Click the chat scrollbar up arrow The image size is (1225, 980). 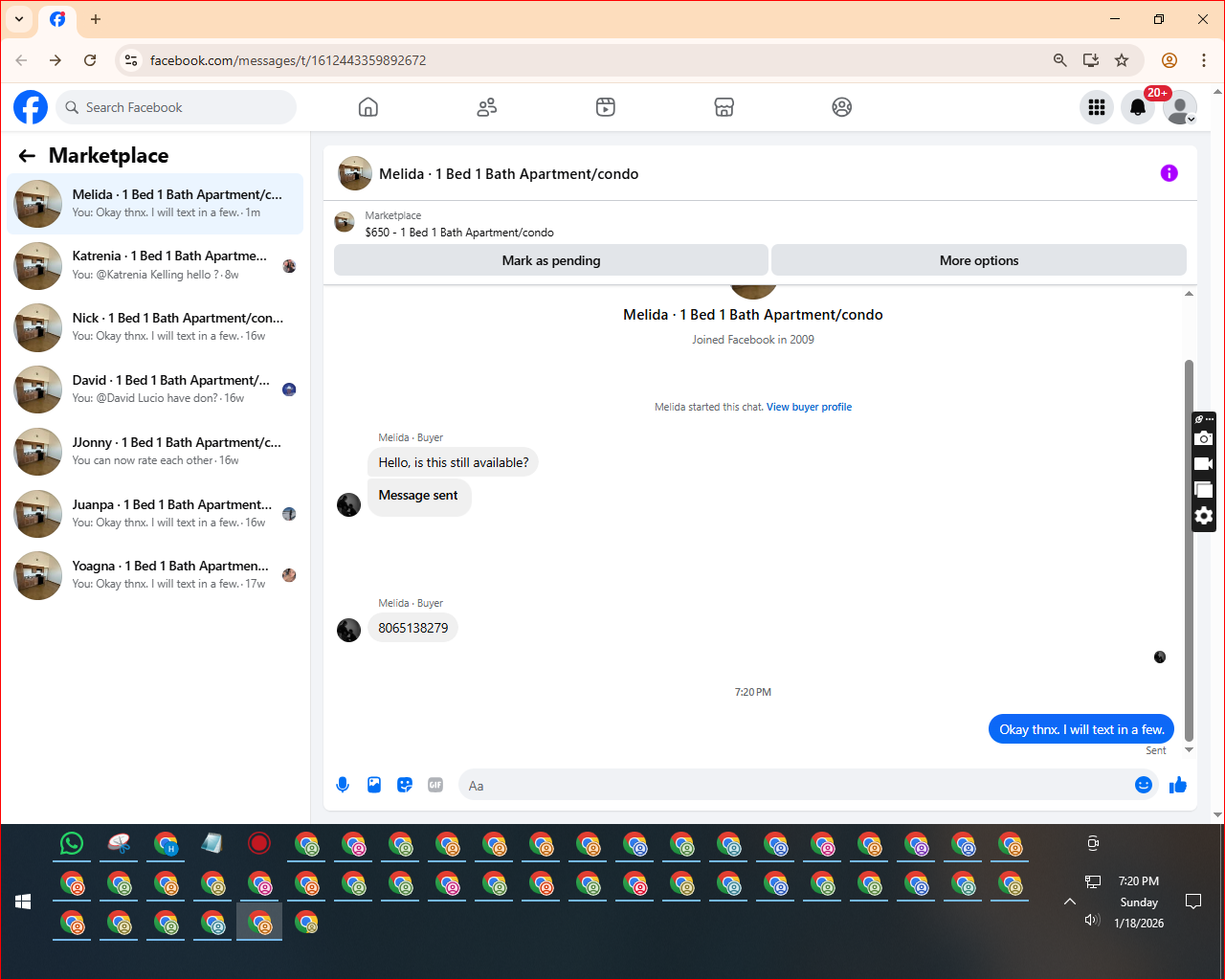pyautogui.click(x=1190, y=294)
